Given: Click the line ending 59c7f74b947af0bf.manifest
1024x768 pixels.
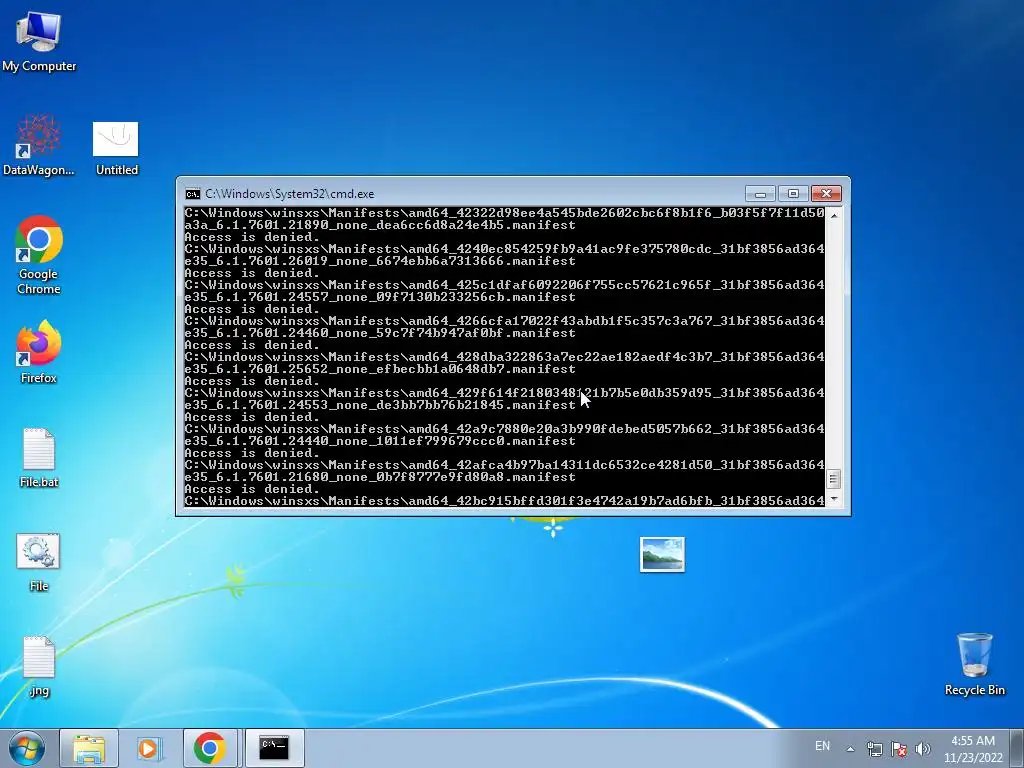Looking at the screenshot, I should 380,333.
